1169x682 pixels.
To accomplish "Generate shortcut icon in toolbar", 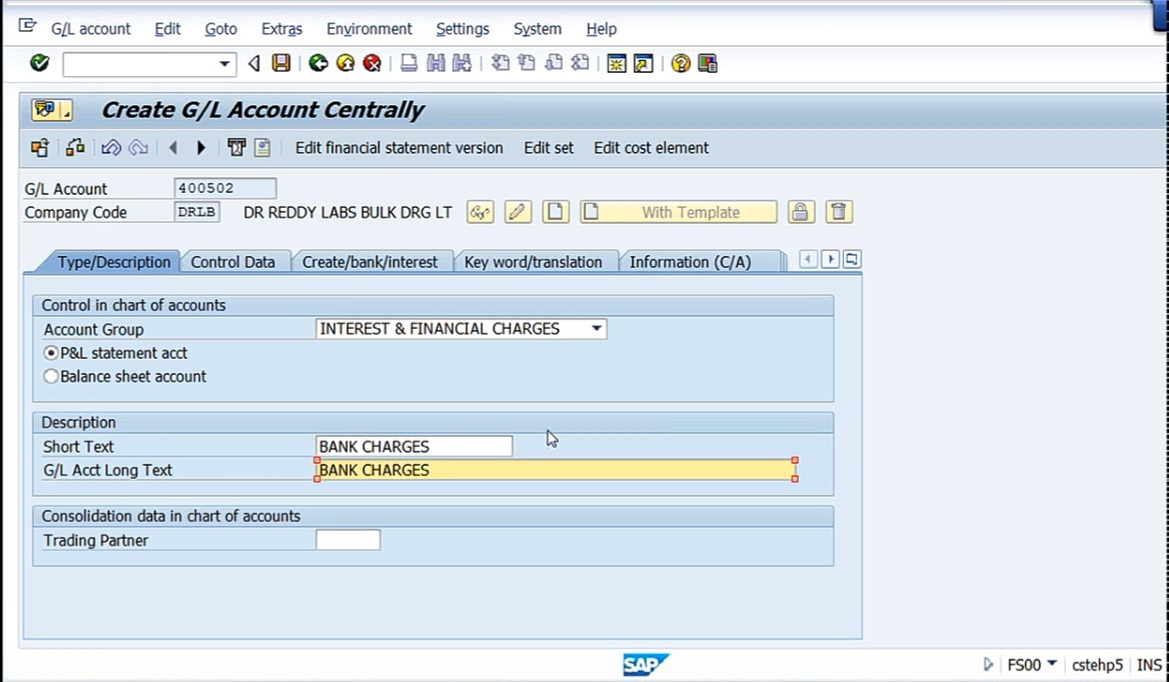I will coord(643,63).
